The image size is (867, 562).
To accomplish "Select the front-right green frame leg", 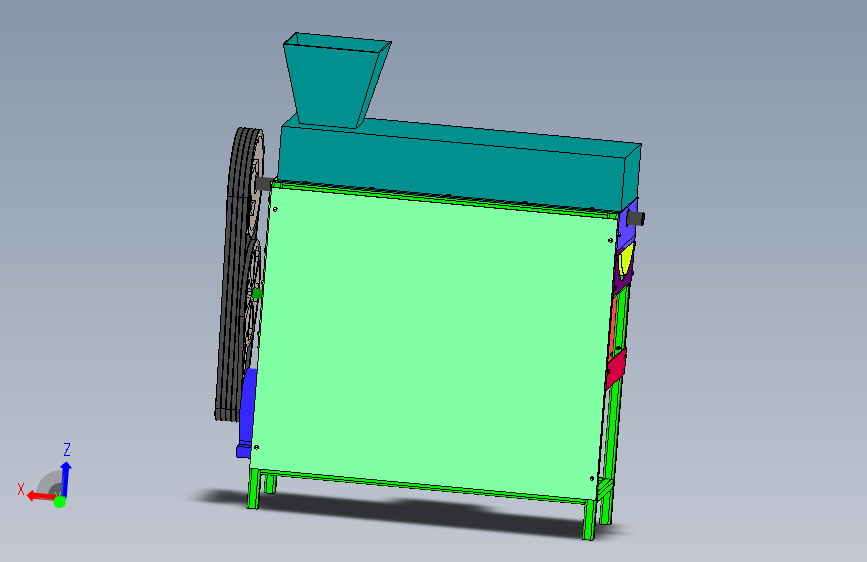I will tap(589, 519).
